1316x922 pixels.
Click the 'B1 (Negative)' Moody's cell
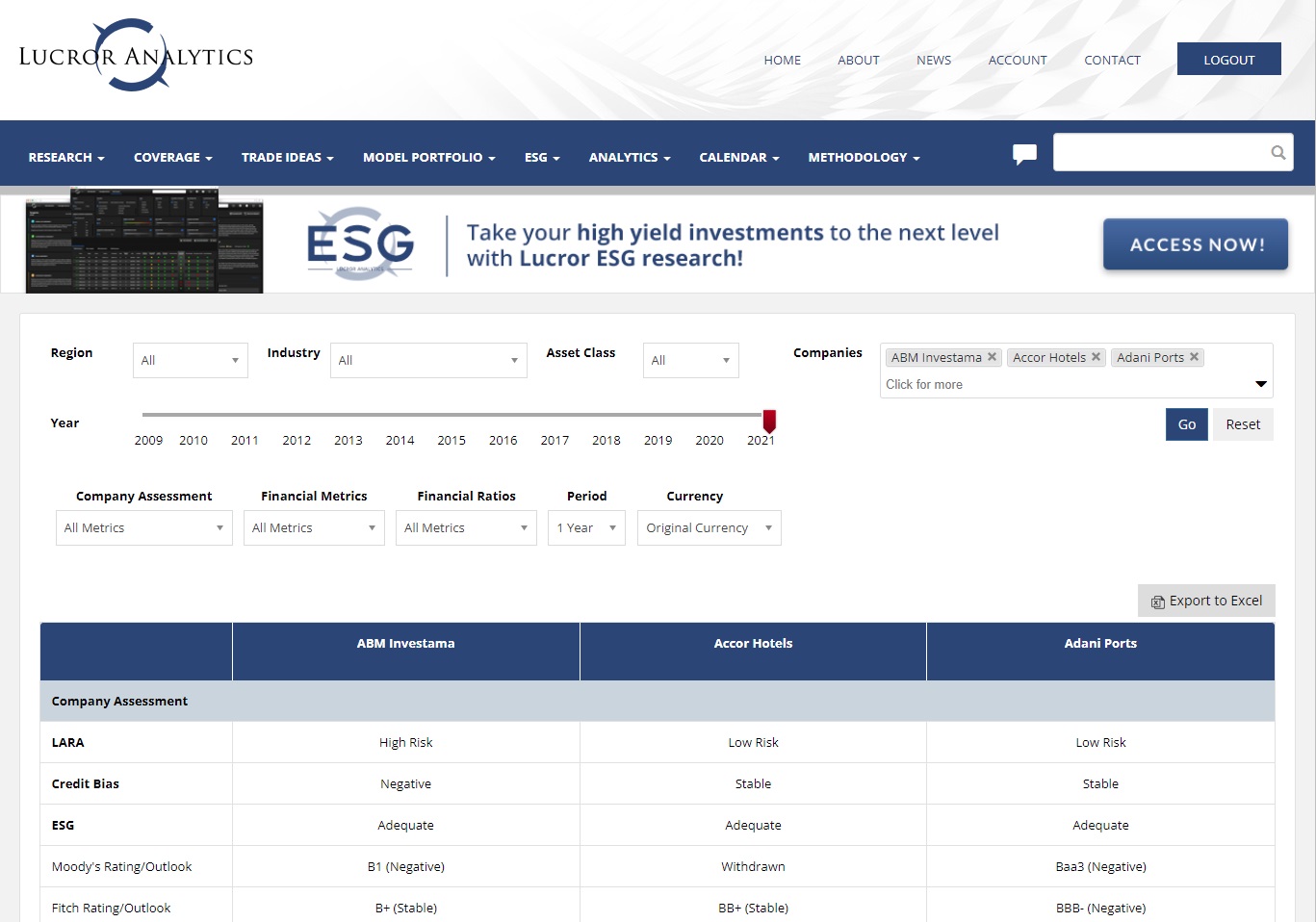click(406, 866)
